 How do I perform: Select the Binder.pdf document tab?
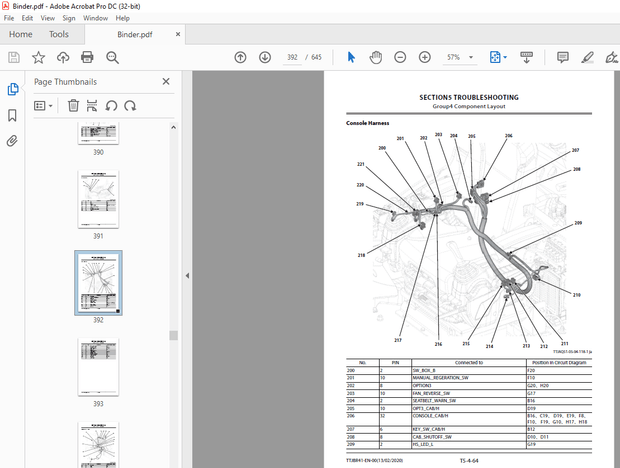[x=134, y=34]
